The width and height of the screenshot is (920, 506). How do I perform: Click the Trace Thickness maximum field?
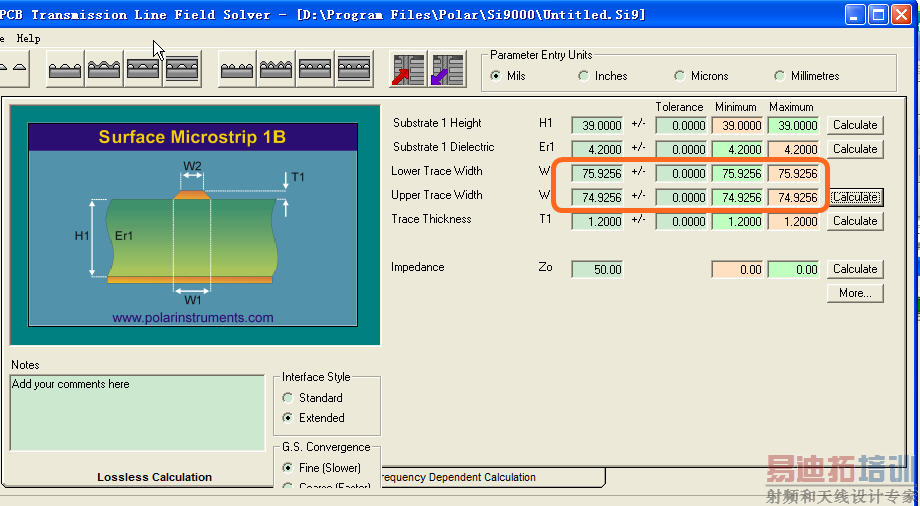click(793, 222)
